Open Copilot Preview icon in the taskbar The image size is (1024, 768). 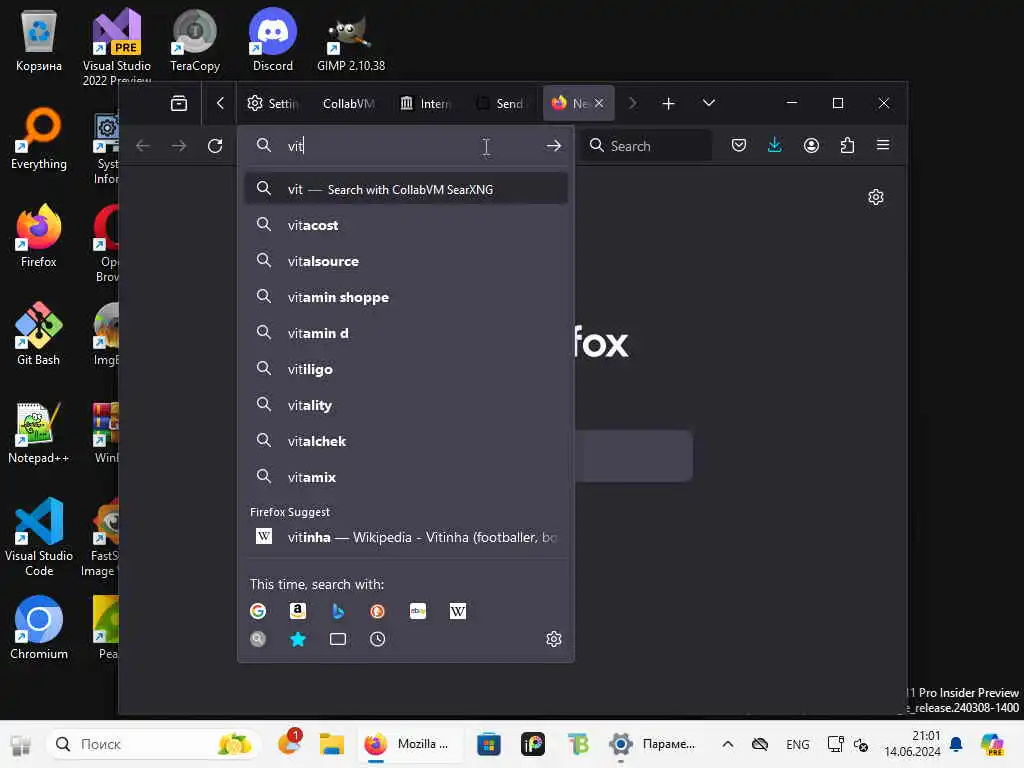tap(992, 744)
